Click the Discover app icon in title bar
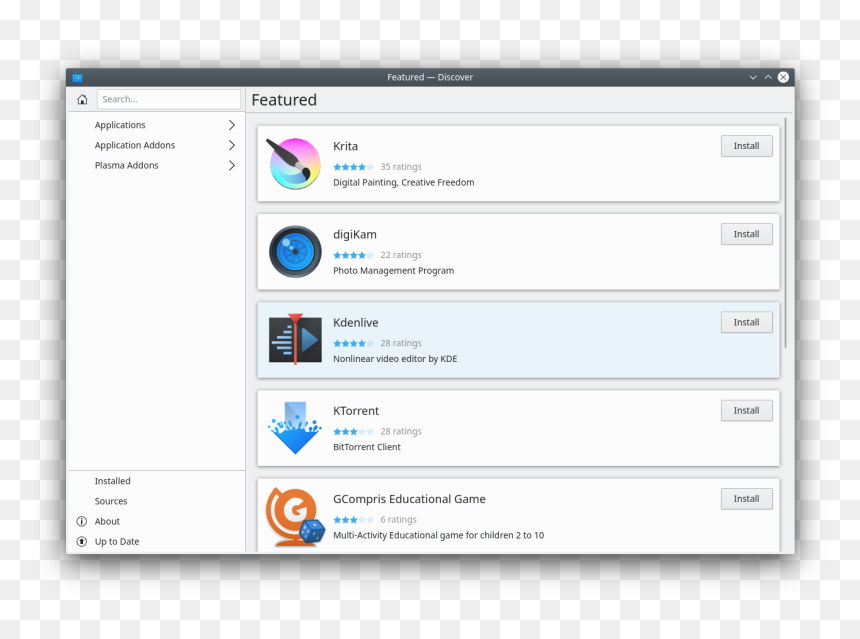Image resolution: width=860 pixels, height=639 pixels. pyautogui.click(x=77, y=78)
